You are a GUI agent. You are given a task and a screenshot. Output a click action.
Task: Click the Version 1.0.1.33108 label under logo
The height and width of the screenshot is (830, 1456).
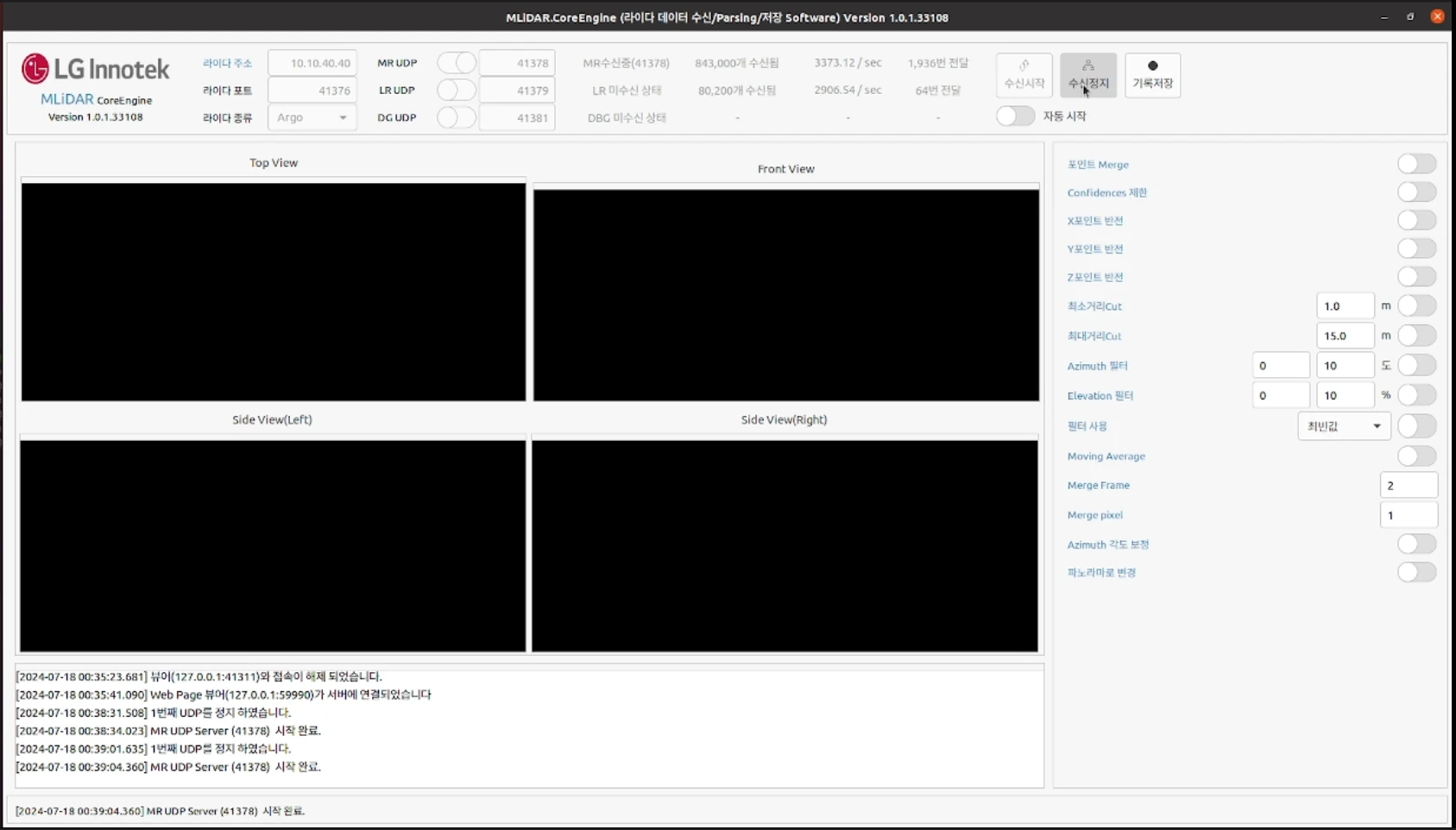96,116
